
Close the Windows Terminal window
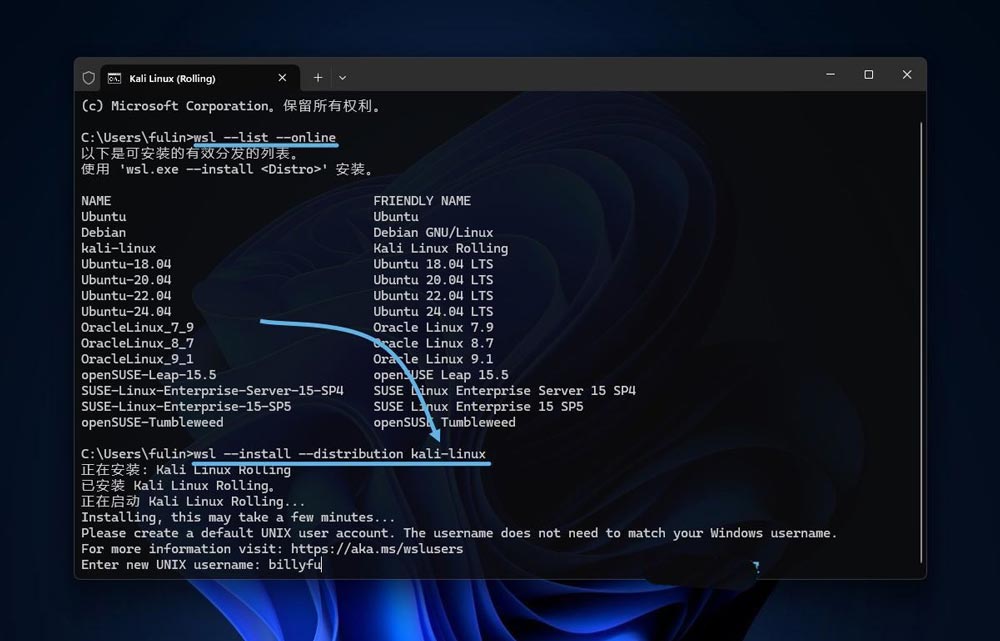pyautogui.click(x=907, y=75)
